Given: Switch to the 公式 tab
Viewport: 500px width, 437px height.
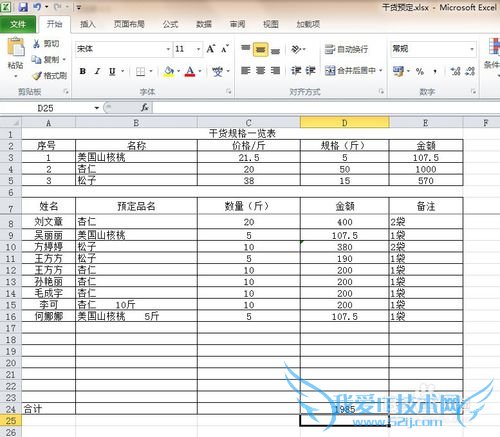Looking at the screenshot, I should click(170, 24).
